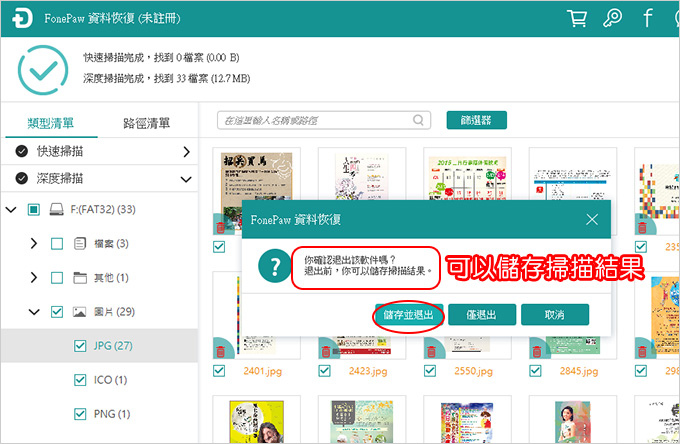Uncheck the 2845.jpg file checkbox
This screenshot has height=444, width=680.
535,371
